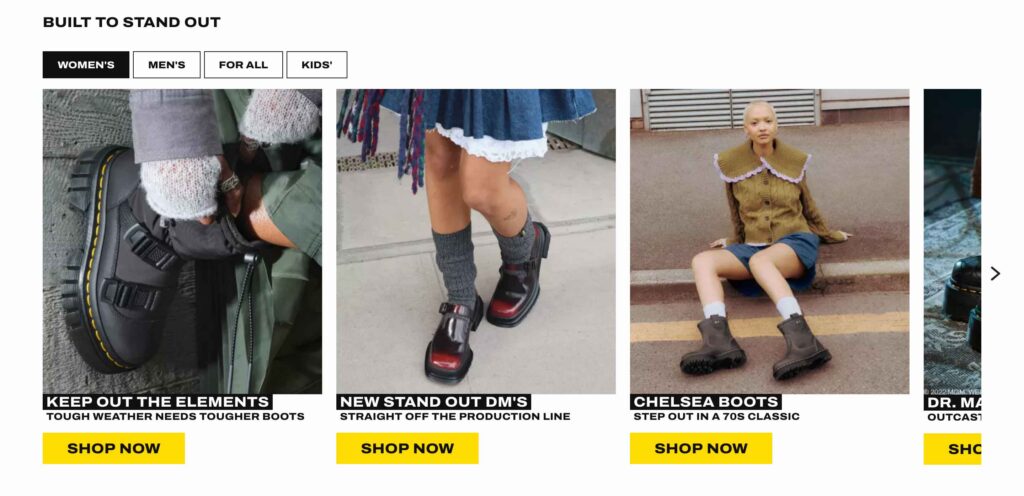The image size is (1024, 496).
Task: Open the Chelsea boots model image
Action: (769, 241)
